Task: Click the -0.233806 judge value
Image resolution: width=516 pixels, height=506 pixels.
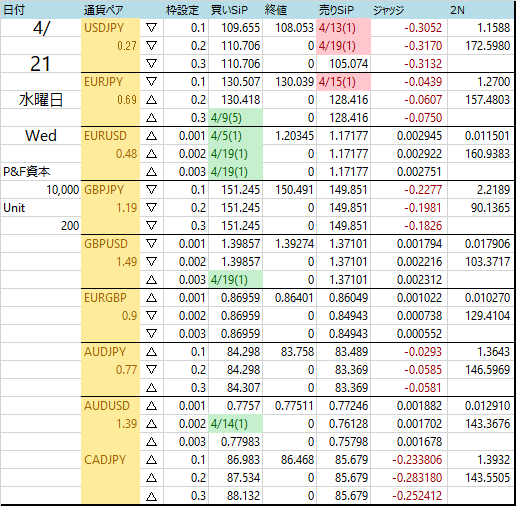Action: coord(417,460)
